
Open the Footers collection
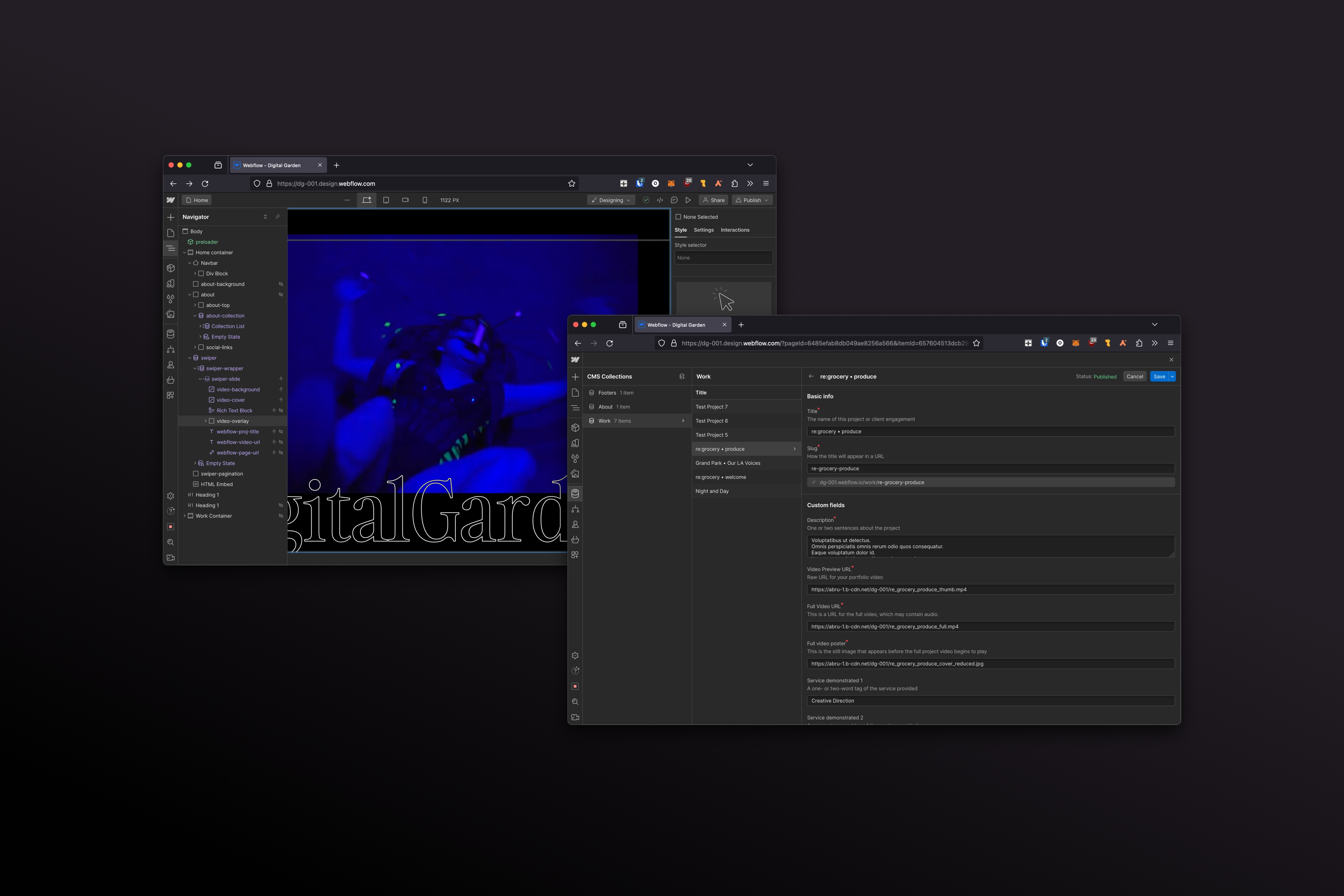pyautogui.click(x=637, y=393)
